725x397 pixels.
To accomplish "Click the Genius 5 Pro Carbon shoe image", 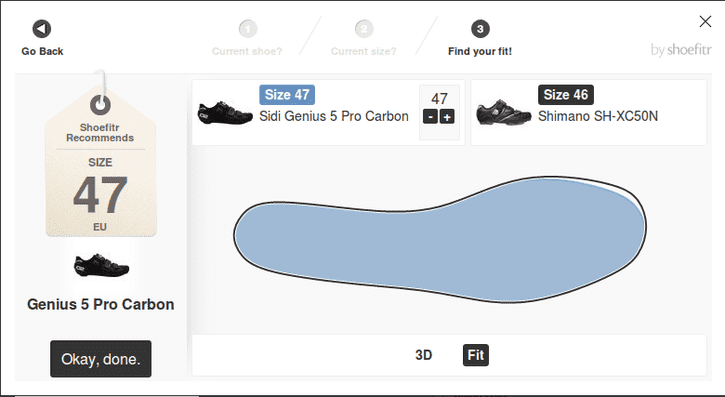I will [x=101, y=265].
